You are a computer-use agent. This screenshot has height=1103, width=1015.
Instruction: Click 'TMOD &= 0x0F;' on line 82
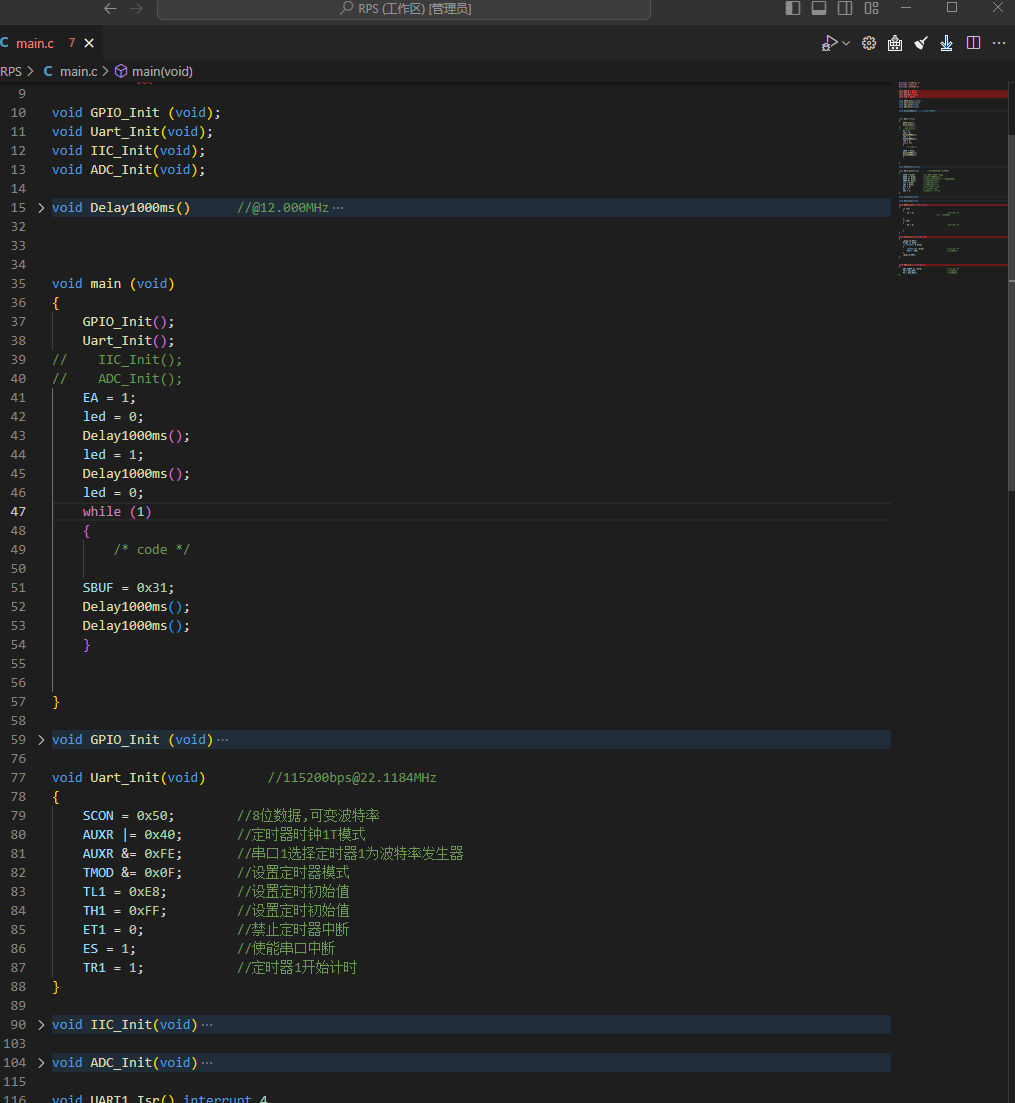coord(132,872)
